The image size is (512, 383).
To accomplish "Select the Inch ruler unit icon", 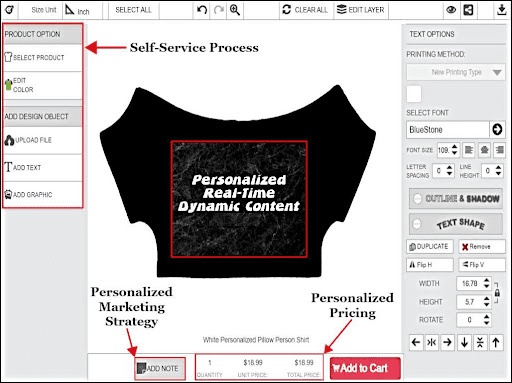I will pyautogui.click(x=70, y=10).
